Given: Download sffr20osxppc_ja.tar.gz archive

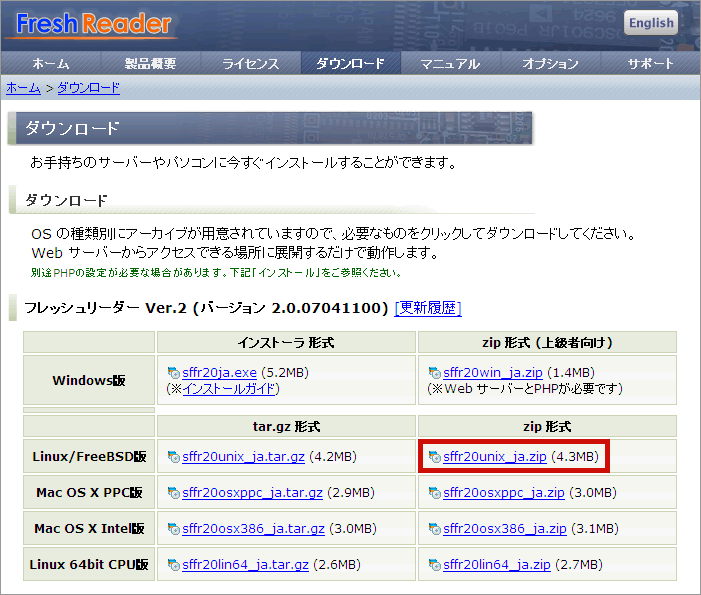Looking at the screenshot, I should point(253,493).
